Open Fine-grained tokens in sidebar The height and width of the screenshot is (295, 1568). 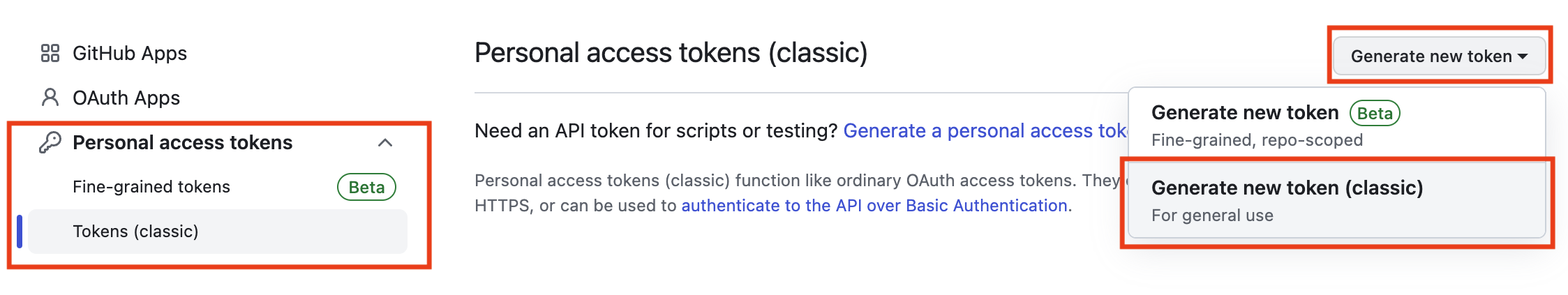click(151, 187)
